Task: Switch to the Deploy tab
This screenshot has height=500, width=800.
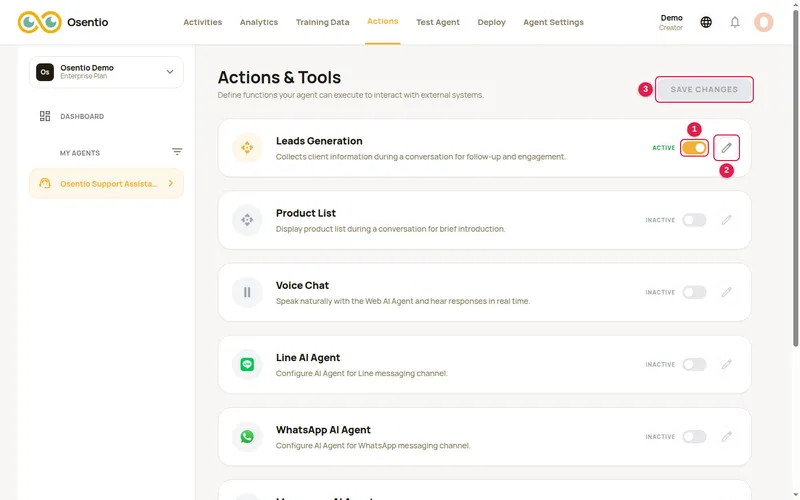Action: coord(491,22)
